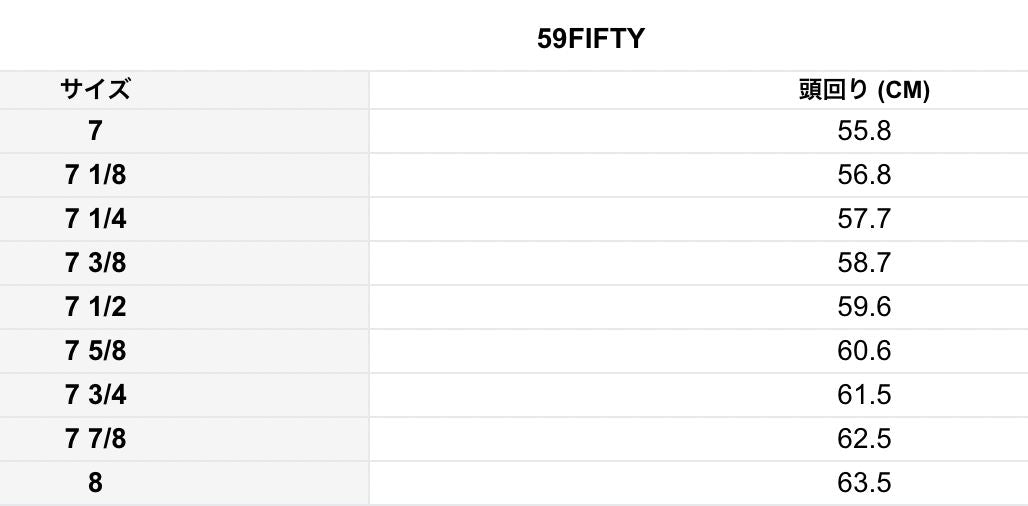Select the 60.6 circumference cell
1028x506 pixels.
click(864, 351)
